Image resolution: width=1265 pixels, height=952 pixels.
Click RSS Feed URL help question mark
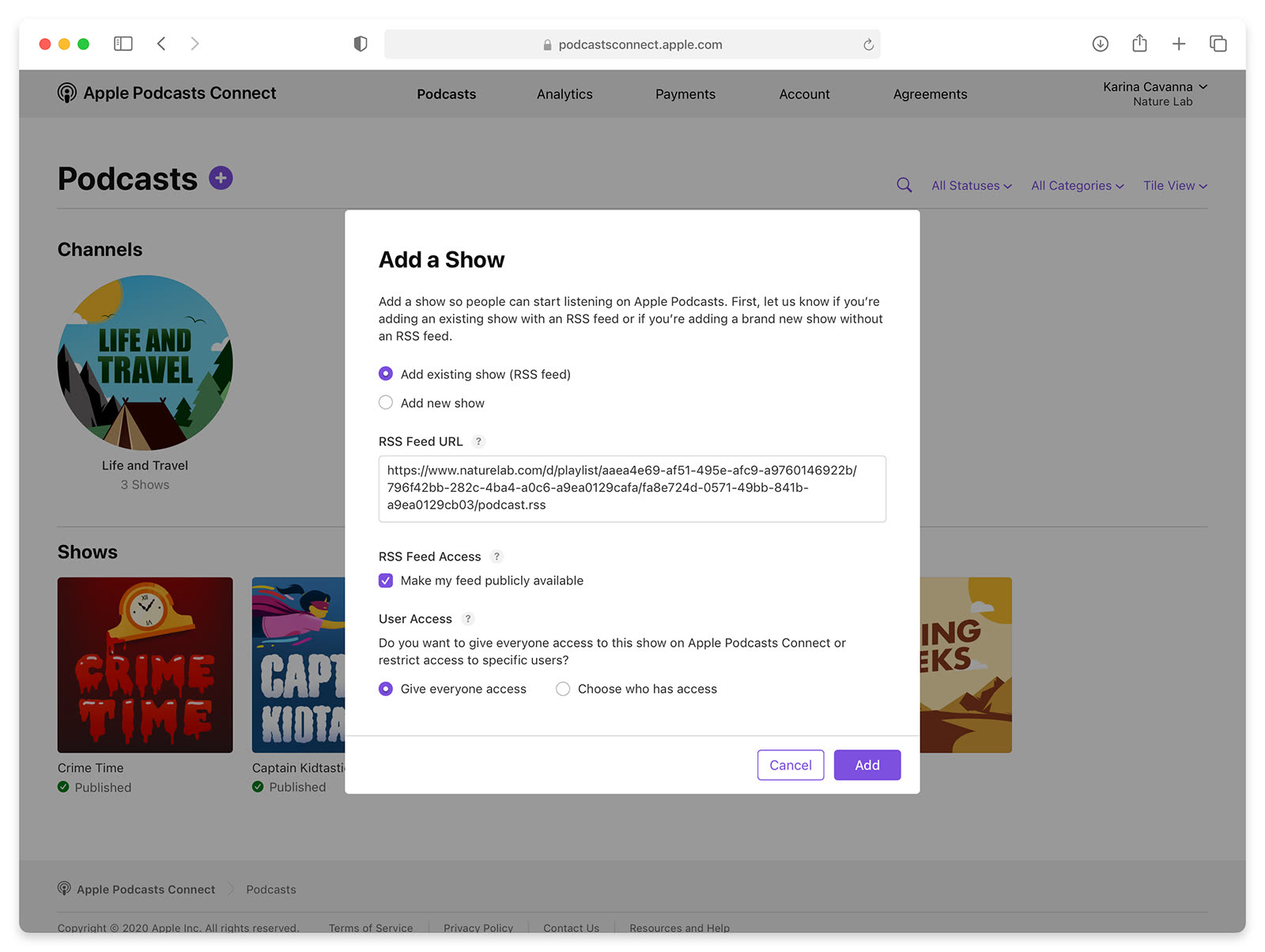click(478, 442)
